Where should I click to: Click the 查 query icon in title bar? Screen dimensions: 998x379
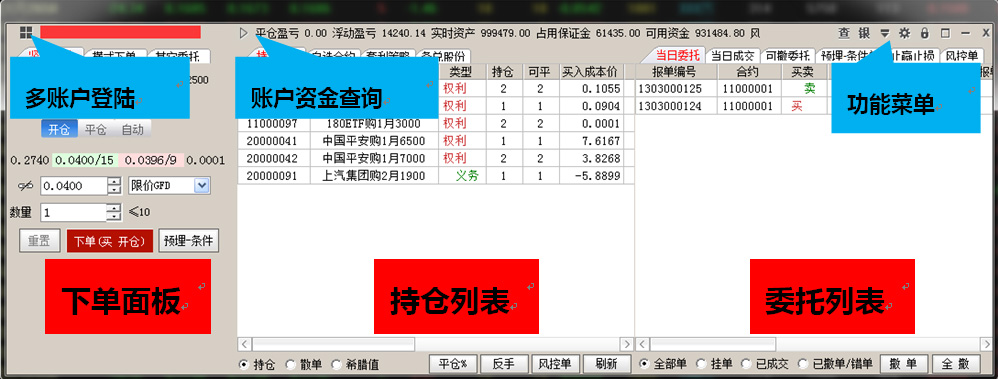point(844,33)
